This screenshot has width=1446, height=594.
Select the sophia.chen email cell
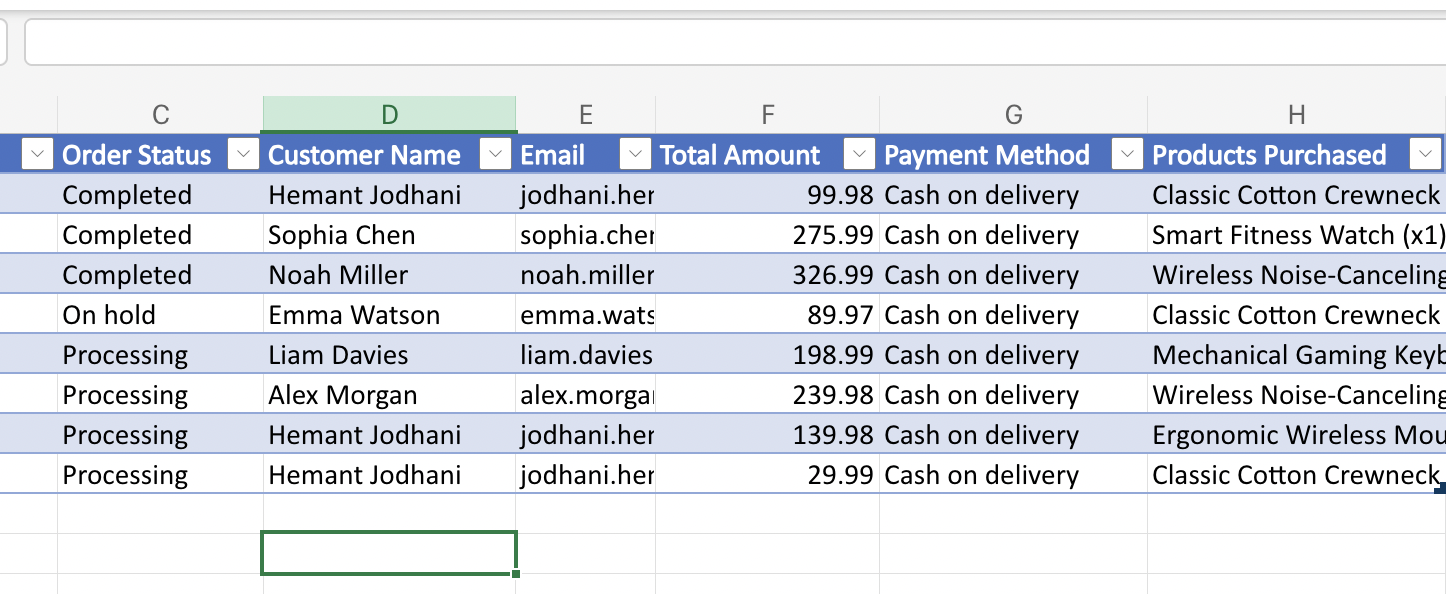click(585, 235)
